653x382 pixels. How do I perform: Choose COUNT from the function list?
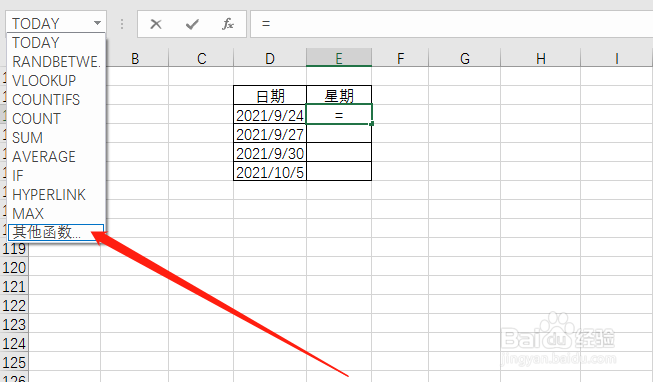coord(56,119)
